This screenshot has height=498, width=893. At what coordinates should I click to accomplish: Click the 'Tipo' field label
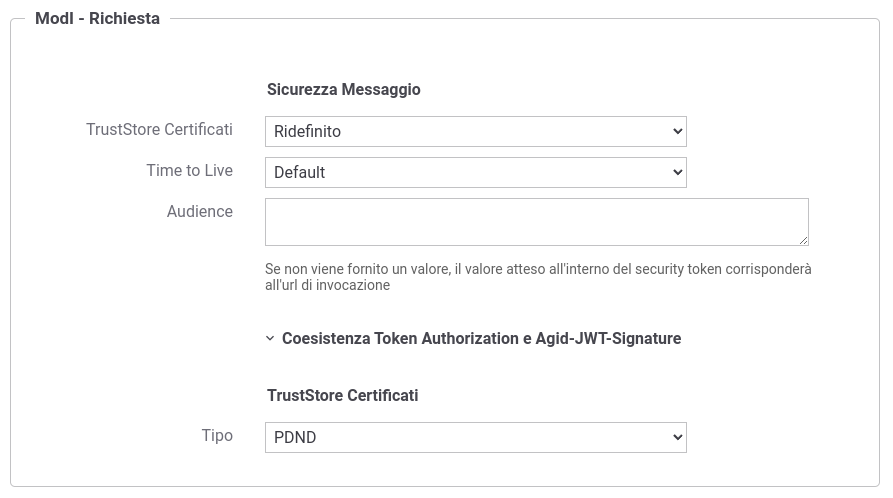[217, 435]
